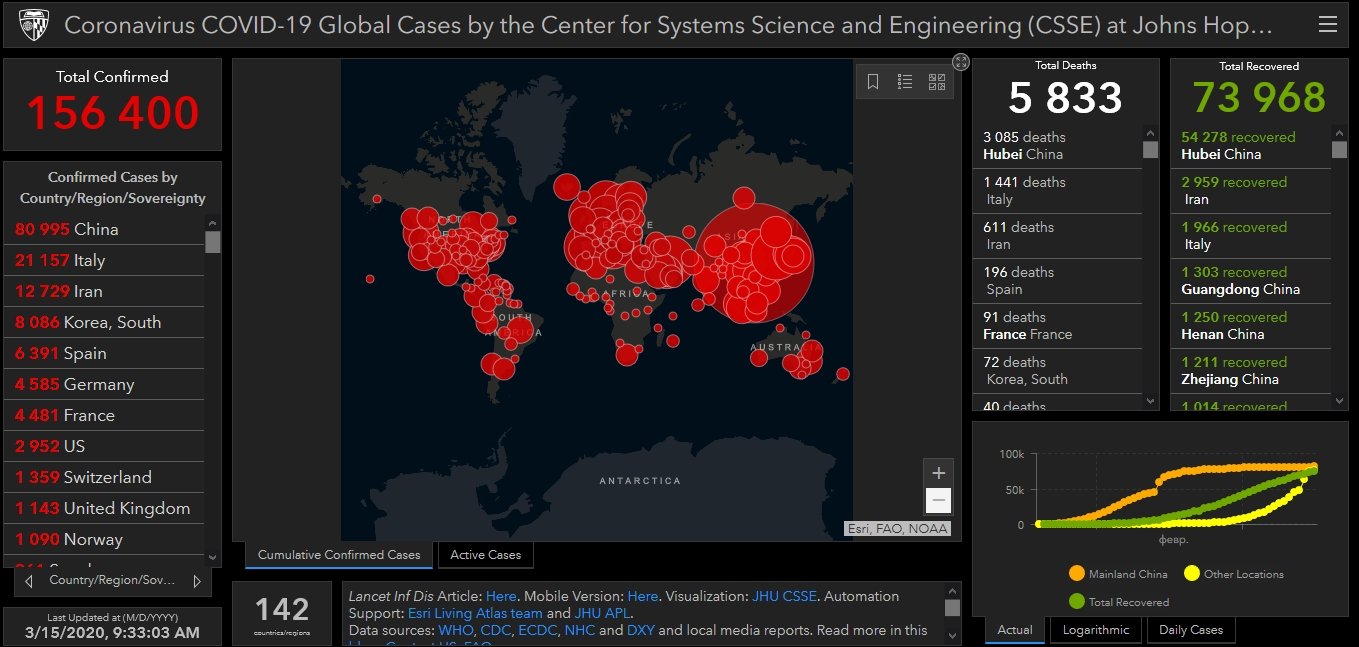Screen dimensions: 1359x647
Task: Visit the WHO data source link
Action: click(457, 631)
